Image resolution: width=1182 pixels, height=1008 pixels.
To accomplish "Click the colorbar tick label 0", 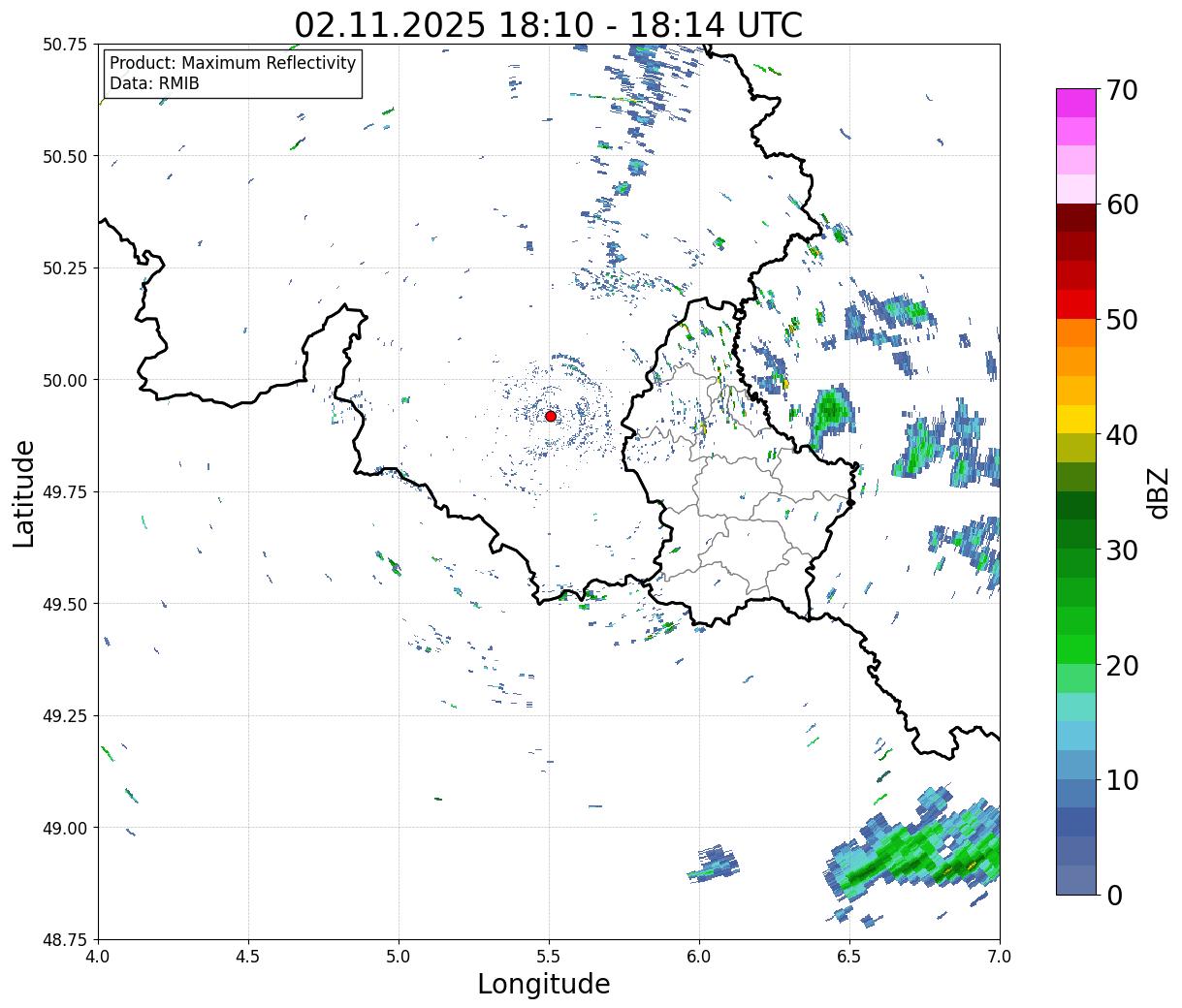I will (x=1114, y=896).
